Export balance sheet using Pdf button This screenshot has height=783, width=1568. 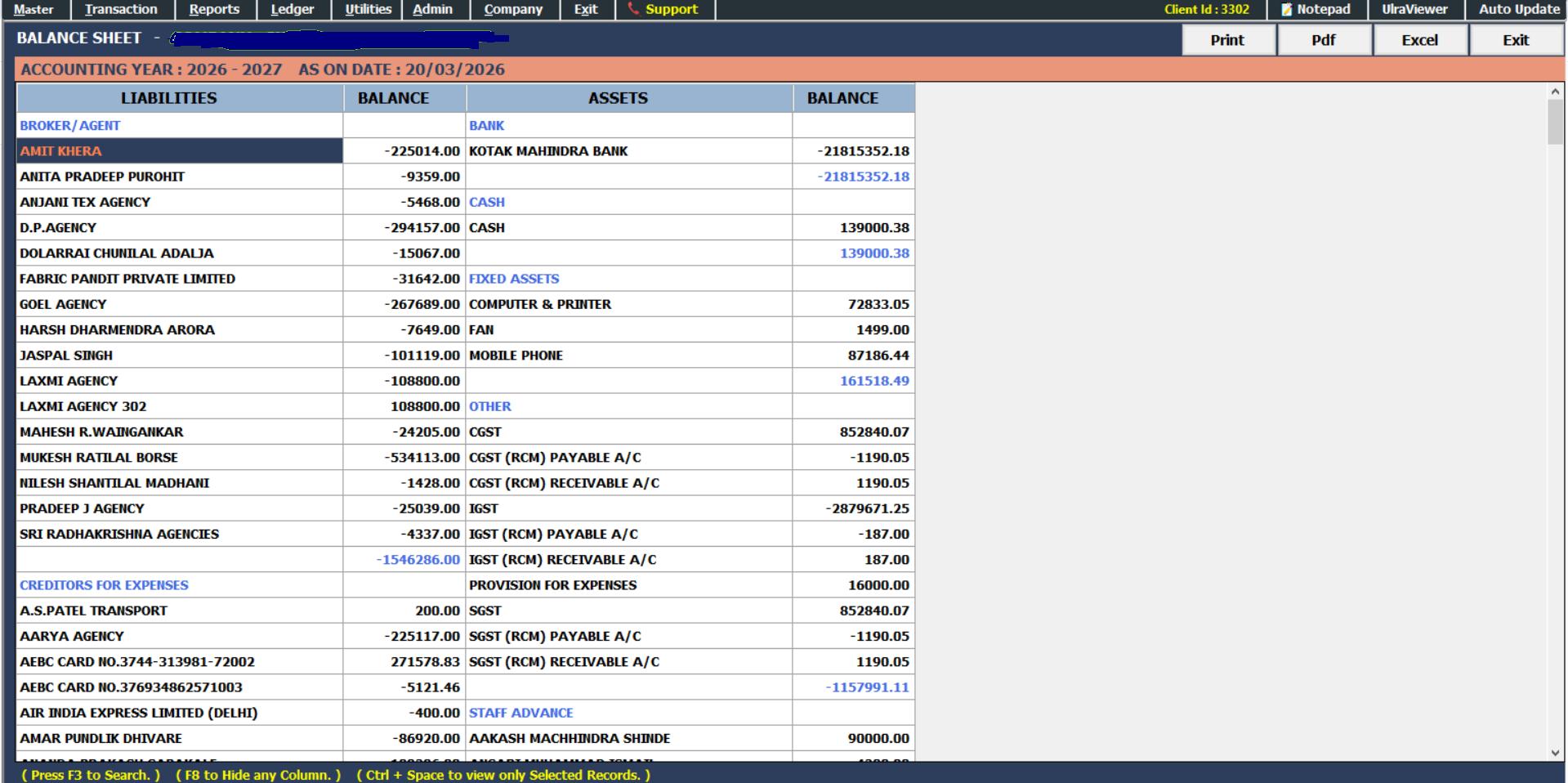click(x=1323, y=40)
